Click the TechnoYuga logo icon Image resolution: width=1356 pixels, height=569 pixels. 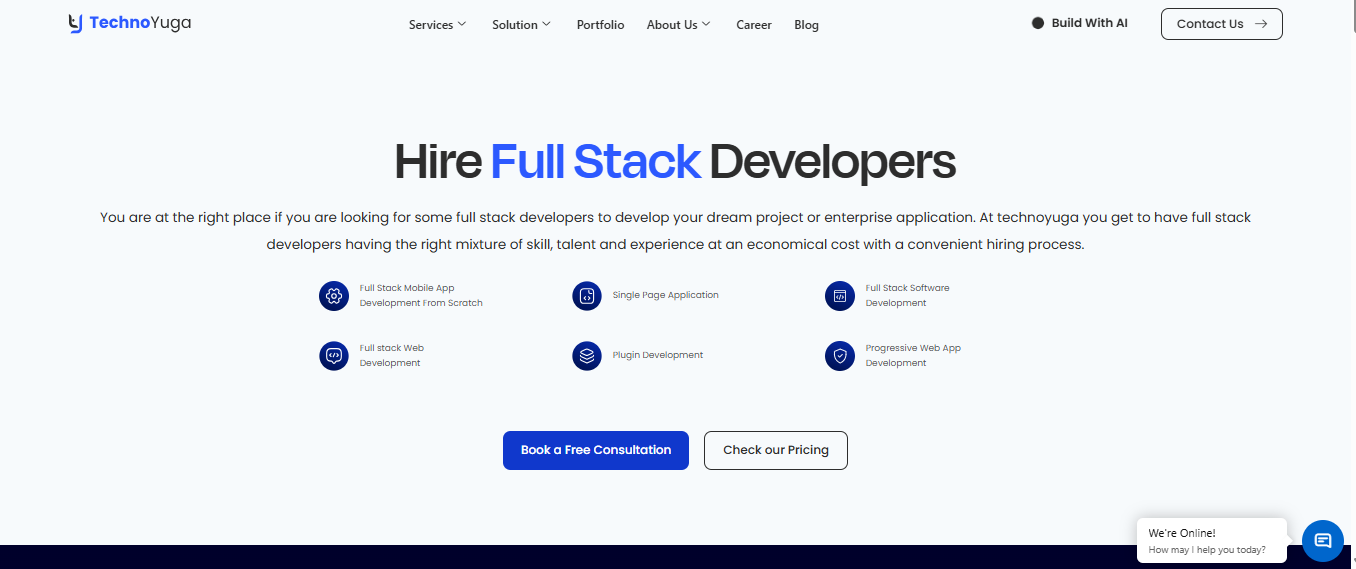[x=76, y=24]
